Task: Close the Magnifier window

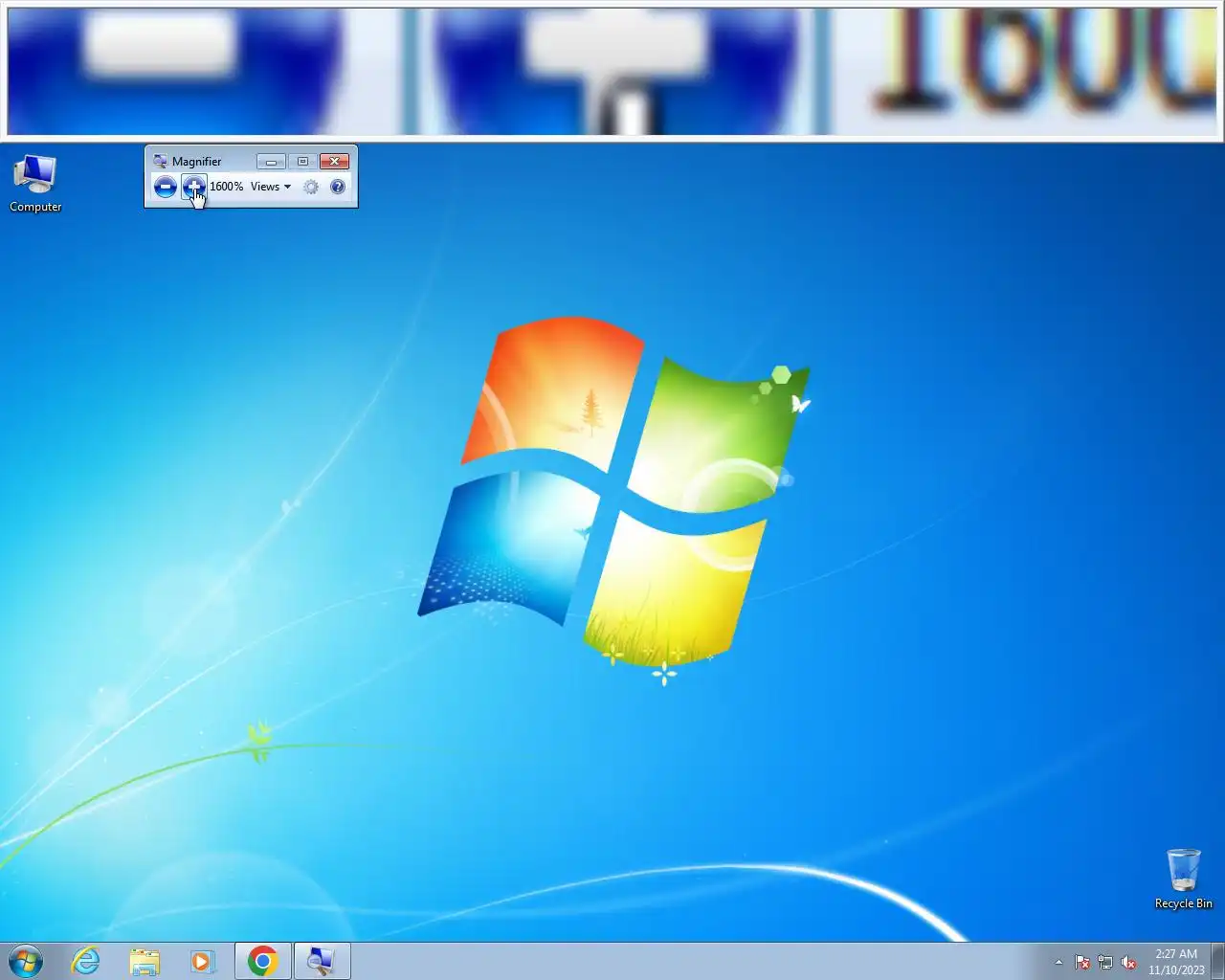Action: [334, 162]
